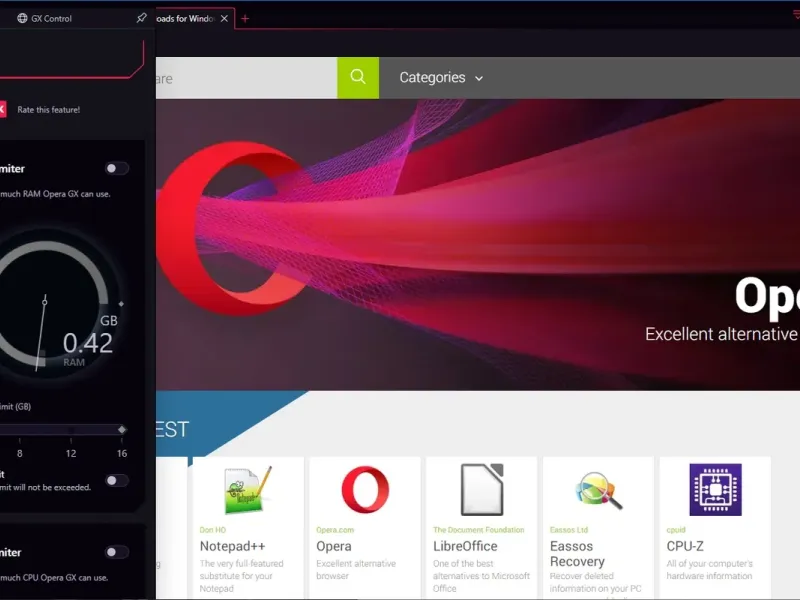This screenshot has width=800, height=600.
Task: Open the CPU-Z title link
Action: tap(685, 546)
